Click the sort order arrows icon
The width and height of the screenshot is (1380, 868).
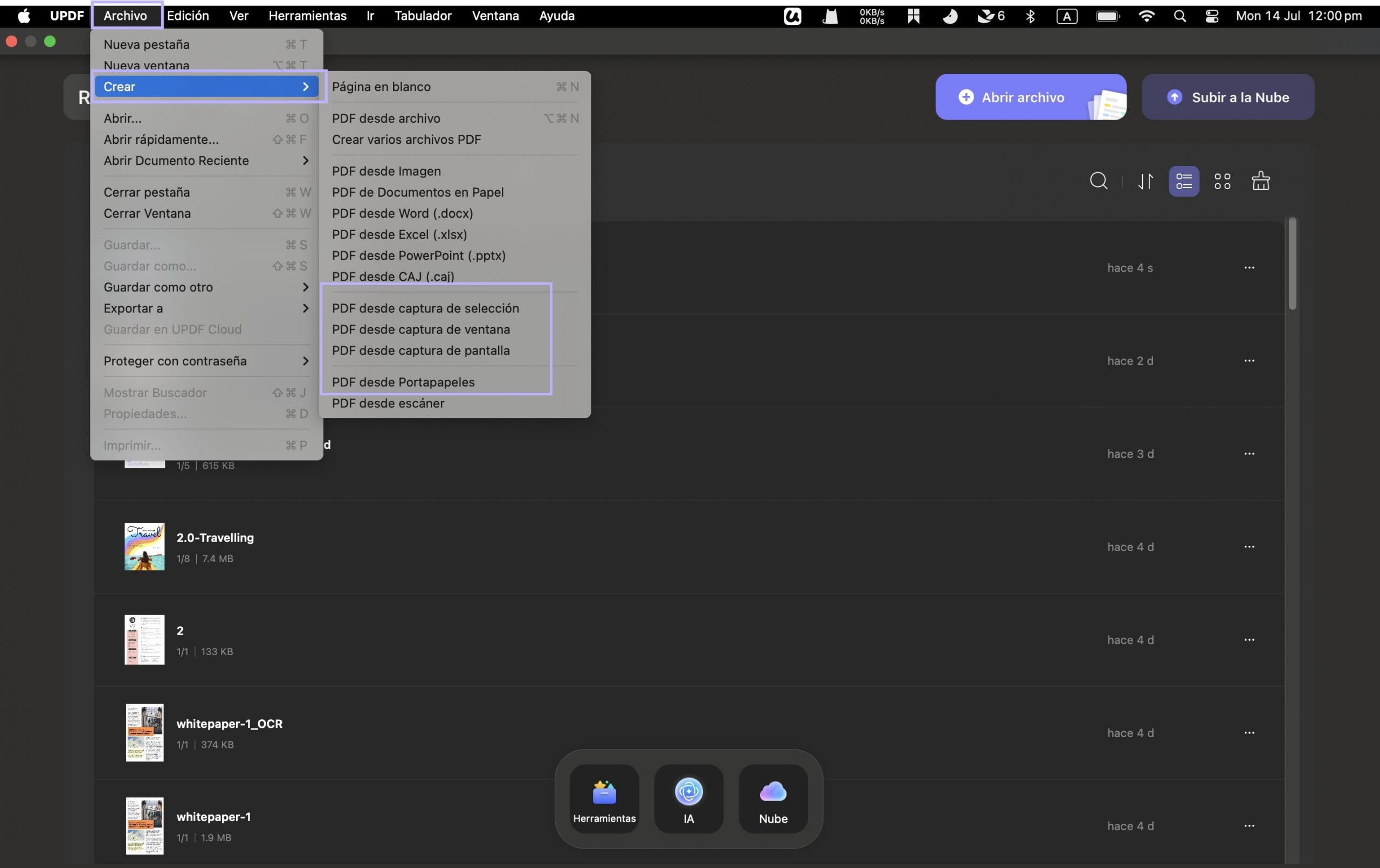1145,181
